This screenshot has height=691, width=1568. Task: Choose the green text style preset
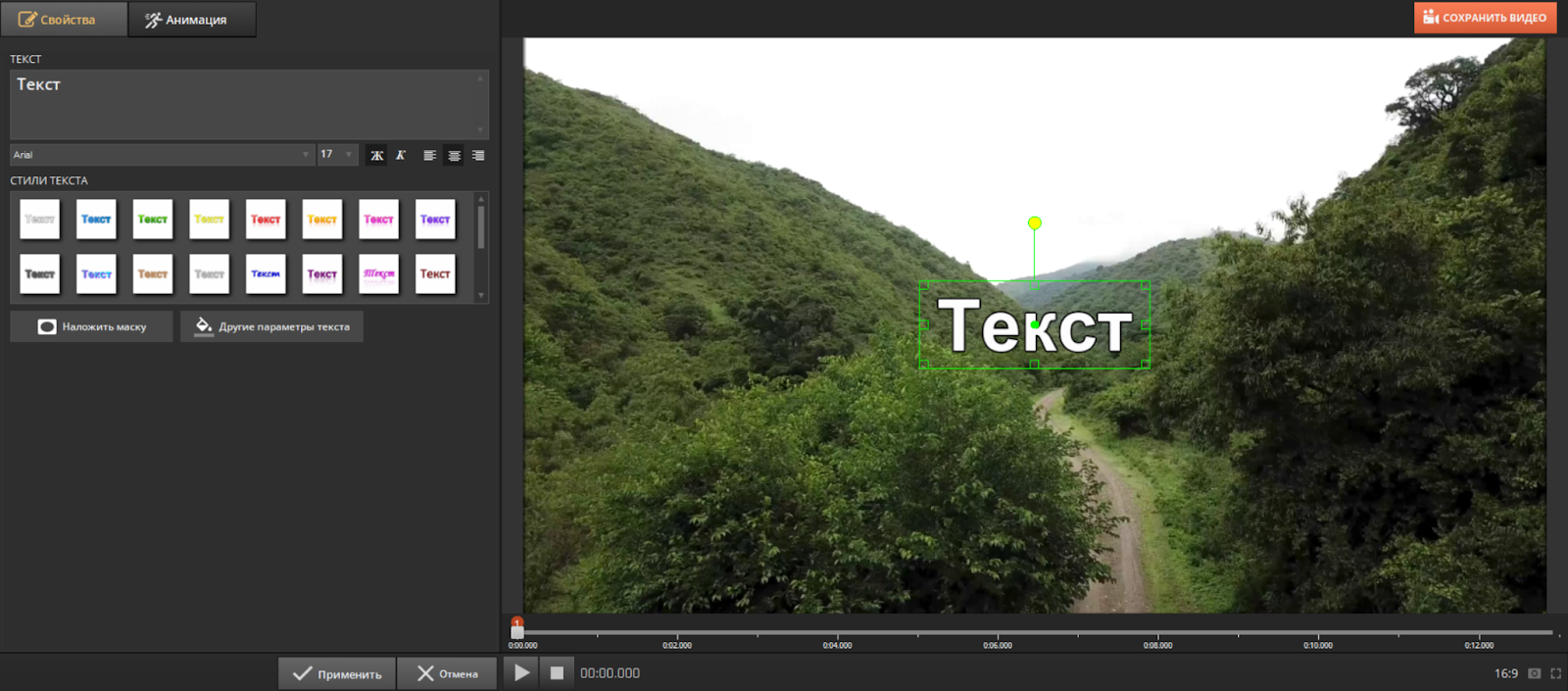(x=153, y=220)
